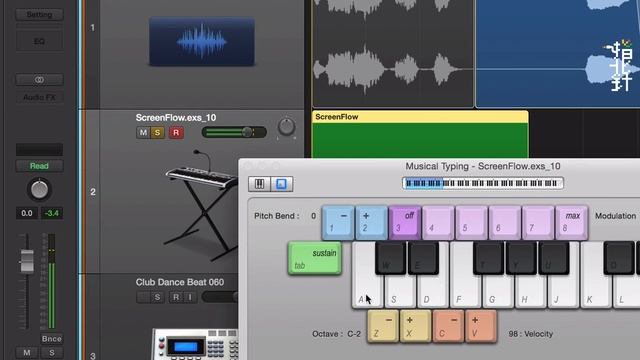Toggle the stereo link icon in channel strip
The image size is (640, 360).
coord(39,80)
